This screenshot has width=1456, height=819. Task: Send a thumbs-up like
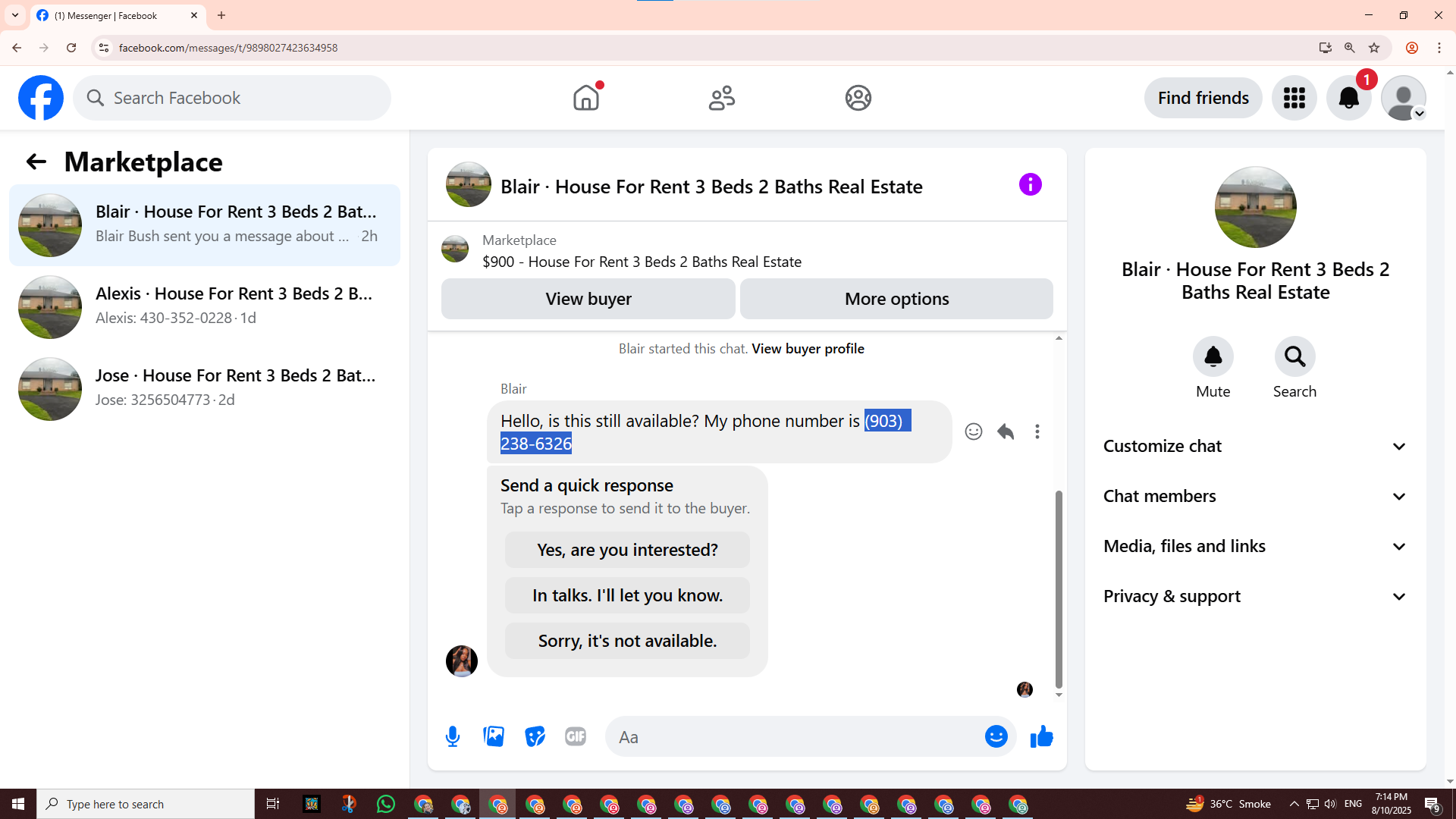1041,736
